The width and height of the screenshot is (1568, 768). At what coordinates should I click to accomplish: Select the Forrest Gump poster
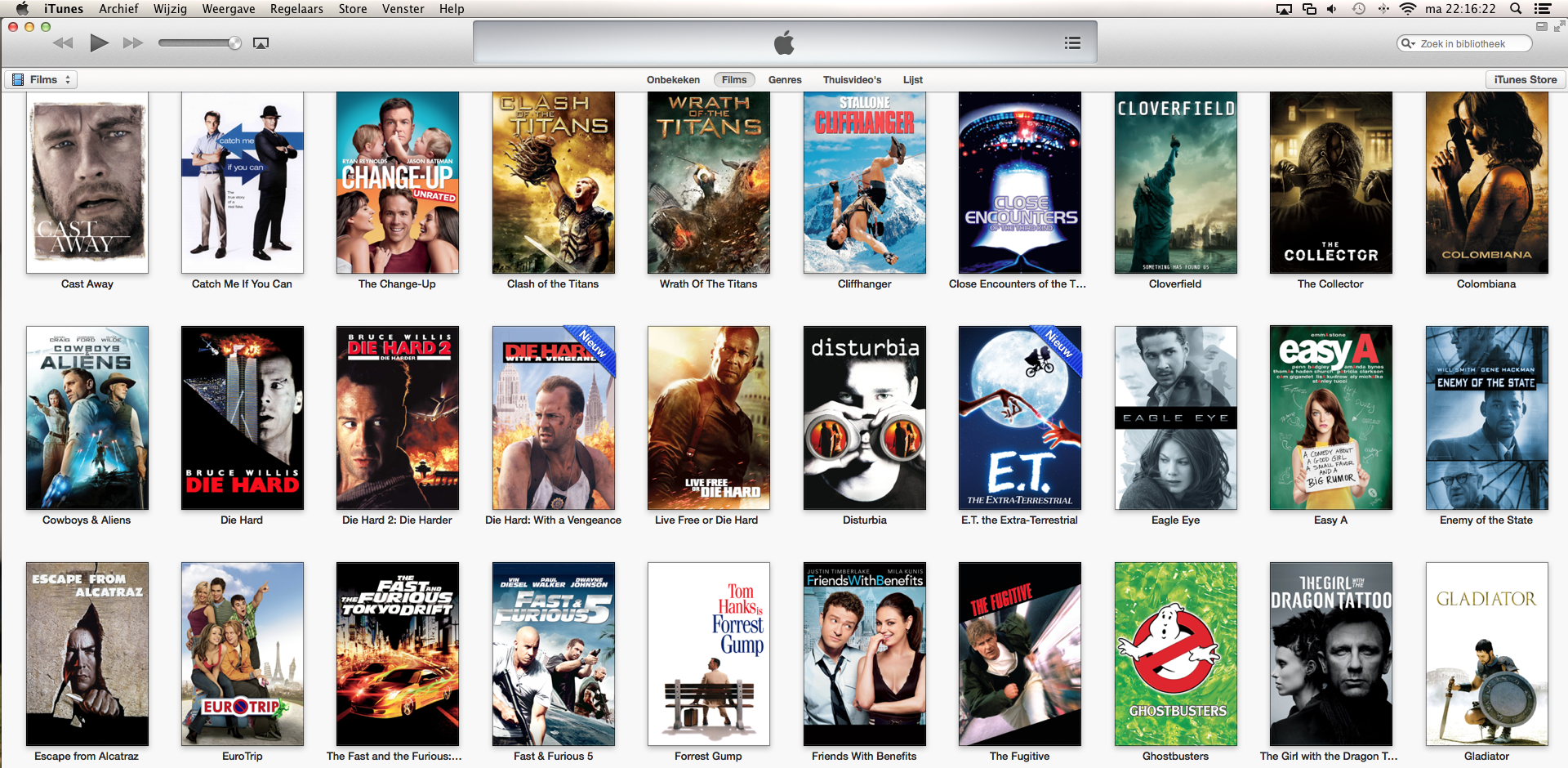coord(709,654)
